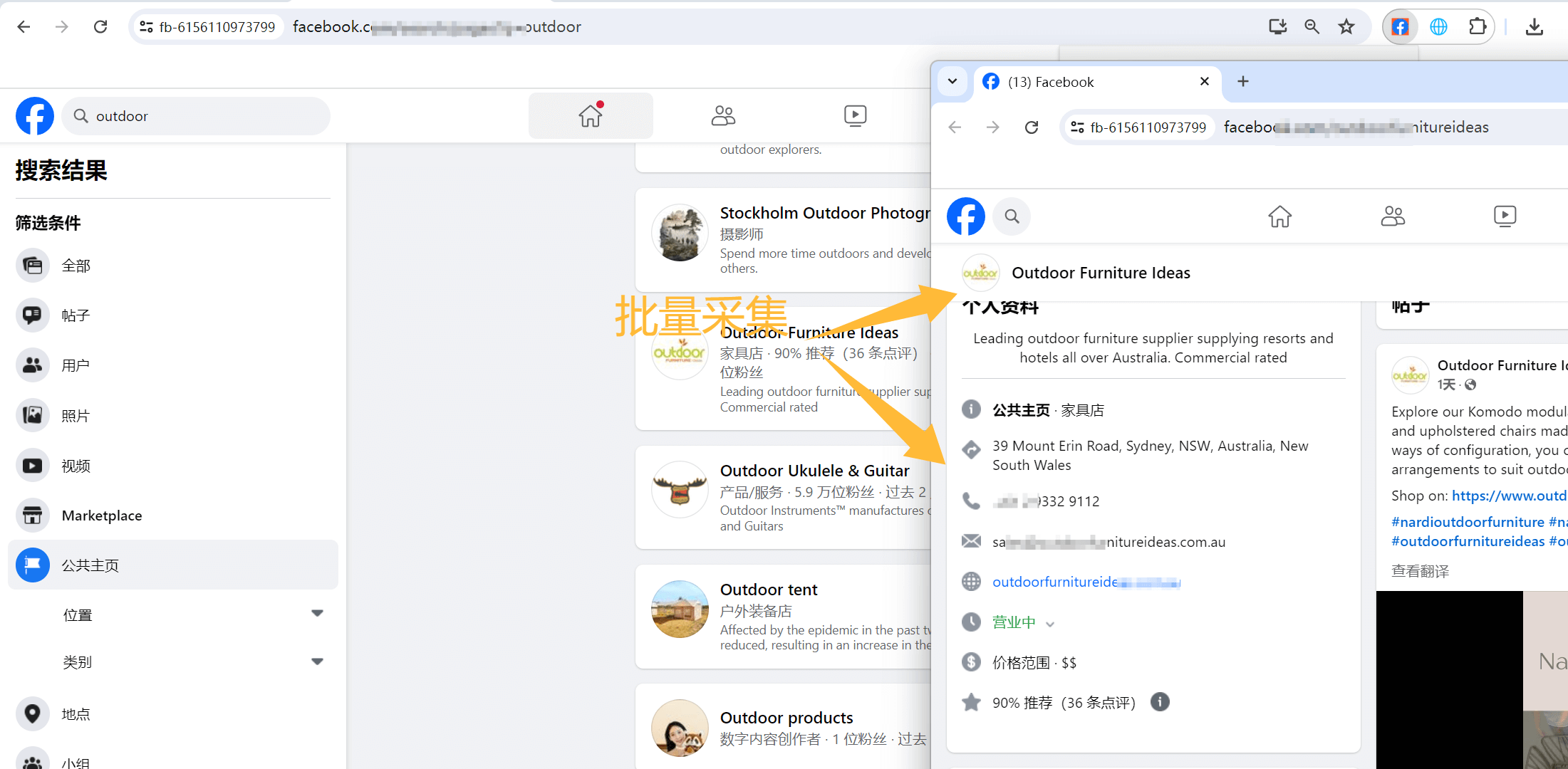
Task: Click Stockholm Outdoor Photography avatar
Action: [x=680, y=233]
